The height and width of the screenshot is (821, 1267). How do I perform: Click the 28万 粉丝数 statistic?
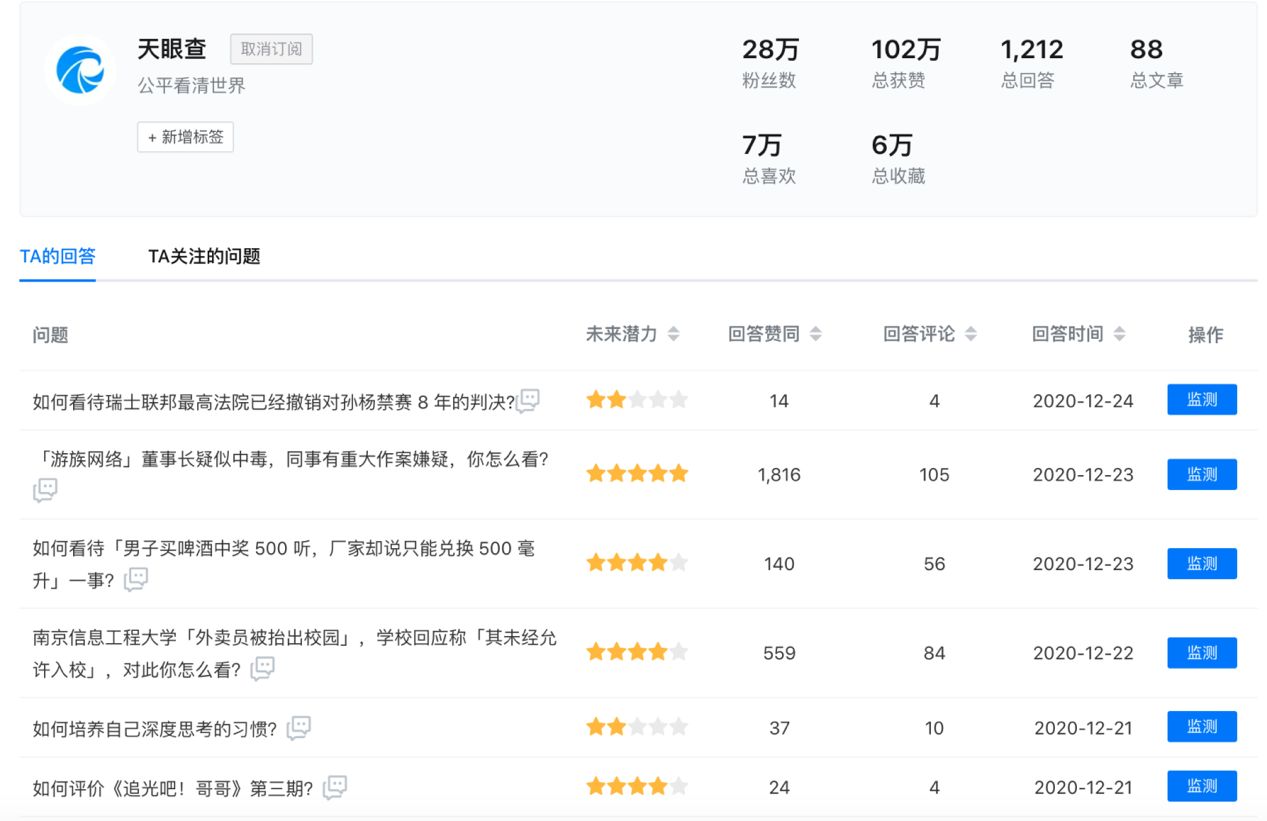tap(770, 63)
